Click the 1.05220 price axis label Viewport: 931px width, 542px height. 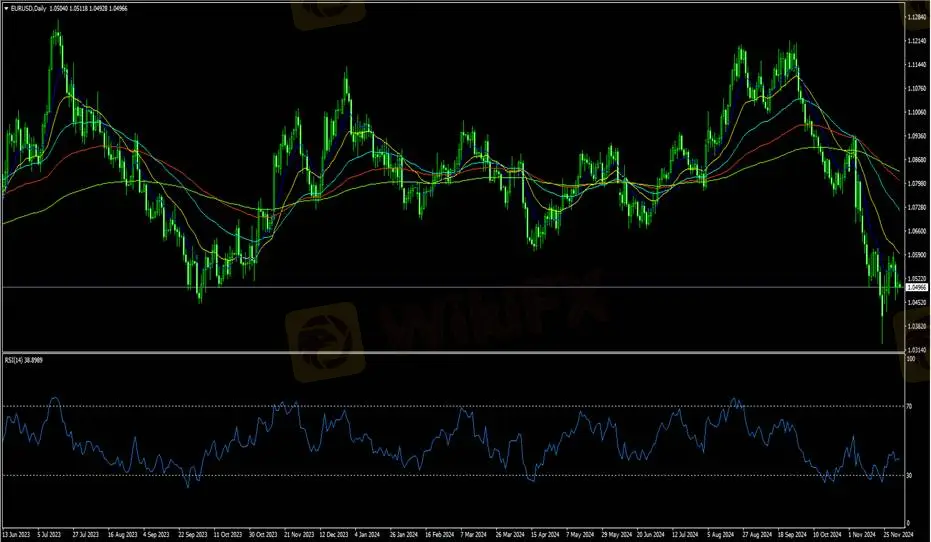[x=916, y=278]
